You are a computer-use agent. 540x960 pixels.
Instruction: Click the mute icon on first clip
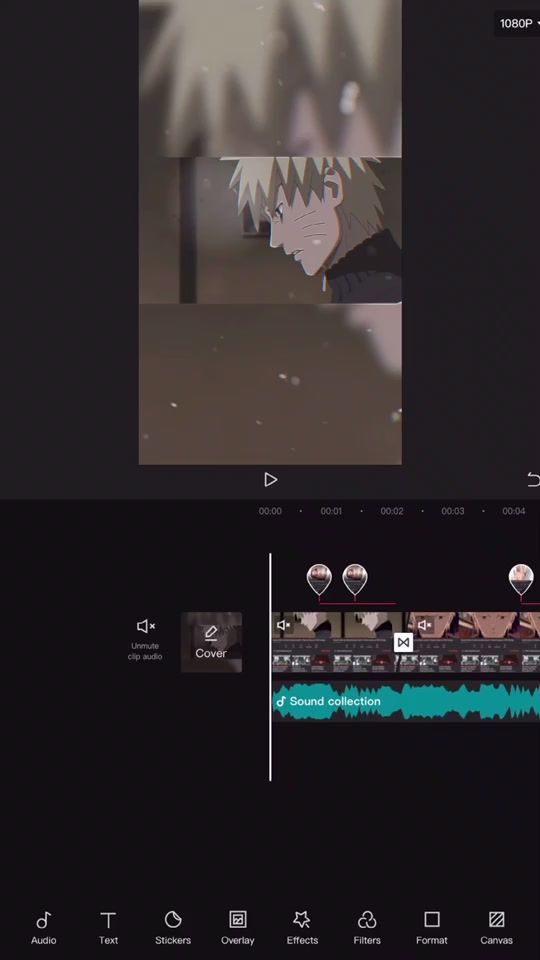(x=283, y=625)
